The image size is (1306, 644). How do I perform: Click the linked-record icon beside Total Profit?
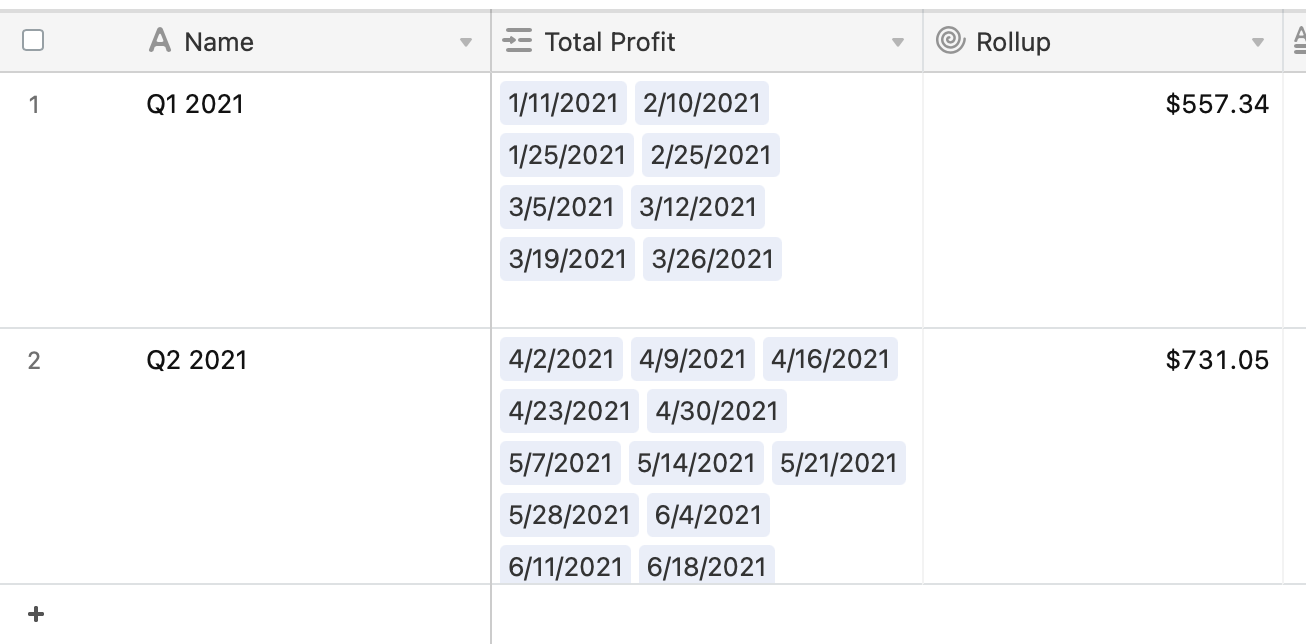click(517, 41)
